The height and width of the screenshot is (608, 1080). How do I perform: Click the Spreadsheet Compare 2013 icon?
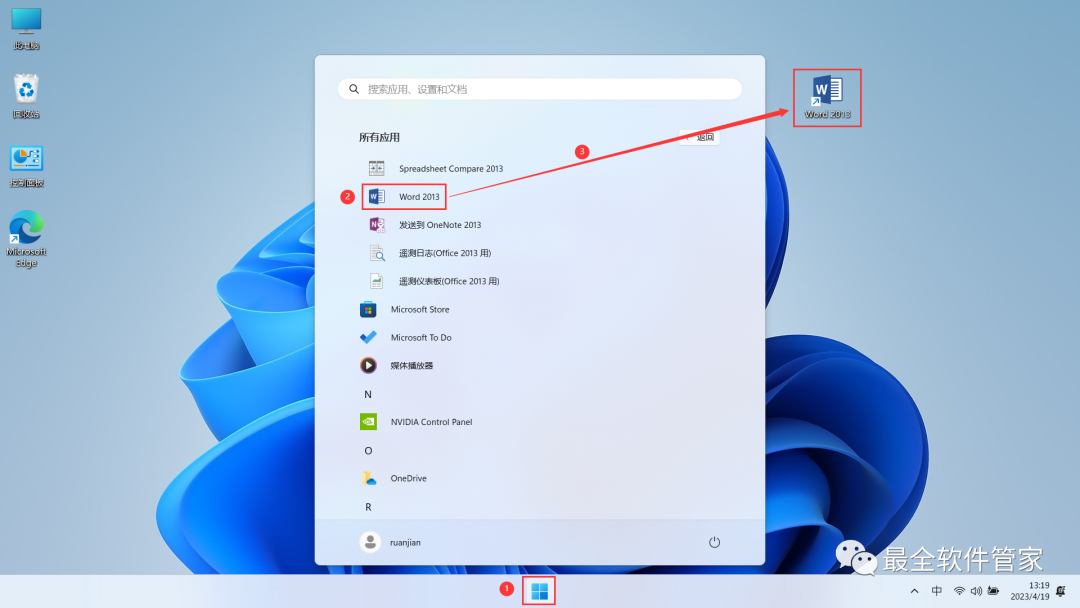coord(376,168)
